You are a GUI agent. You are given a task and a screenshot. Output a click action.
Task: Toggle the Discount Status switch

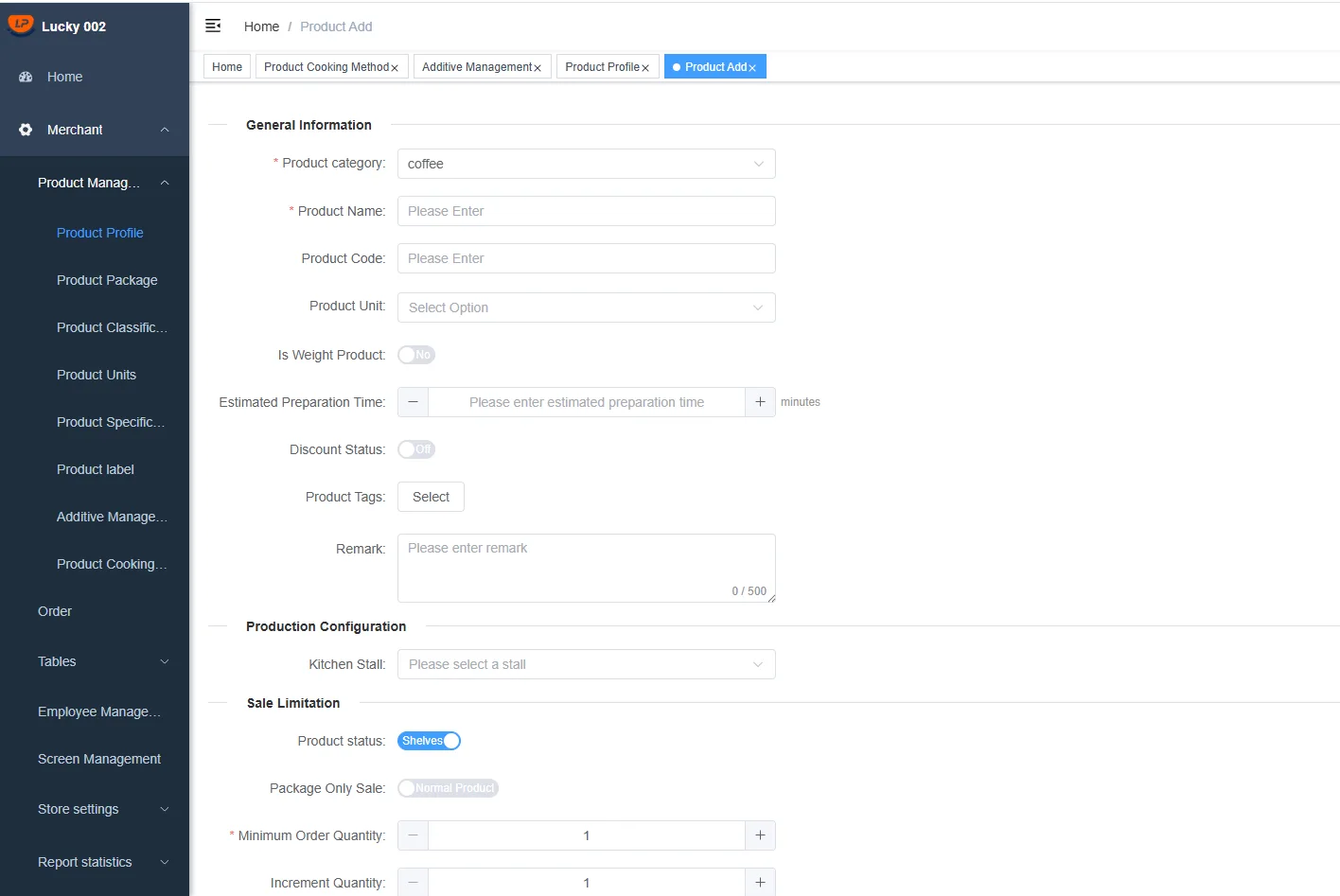416,449
